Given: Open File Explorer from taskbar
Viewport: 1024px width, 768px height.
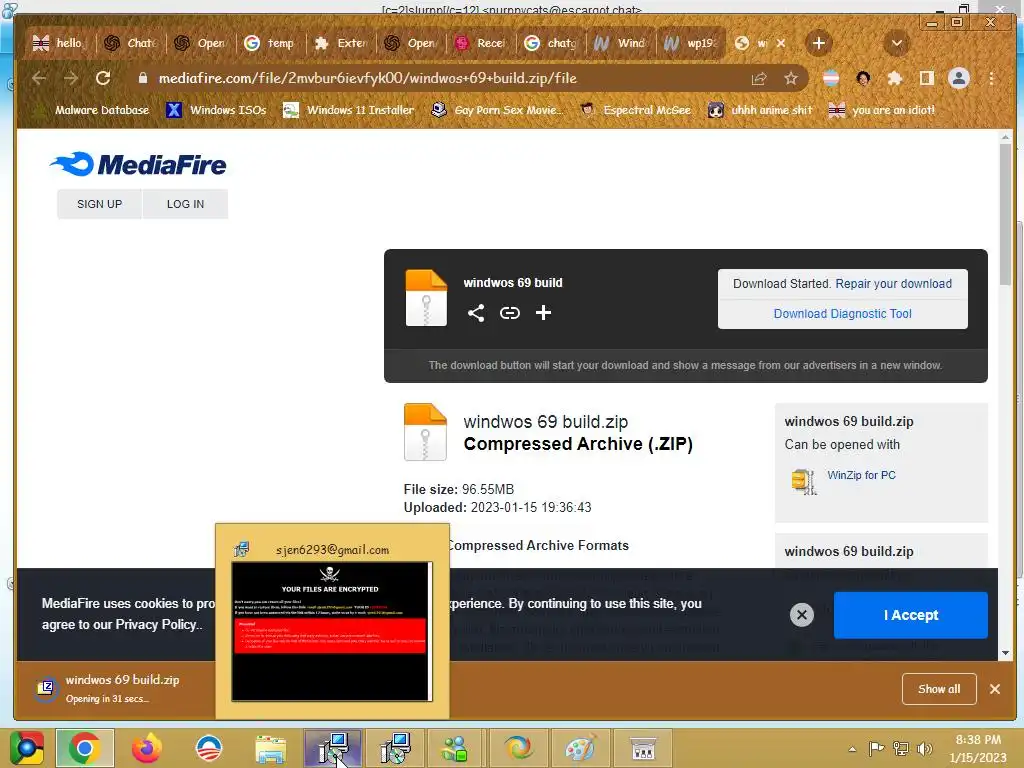Looking at the screenshot, I should pyautogui.click(x=270, y=748).
